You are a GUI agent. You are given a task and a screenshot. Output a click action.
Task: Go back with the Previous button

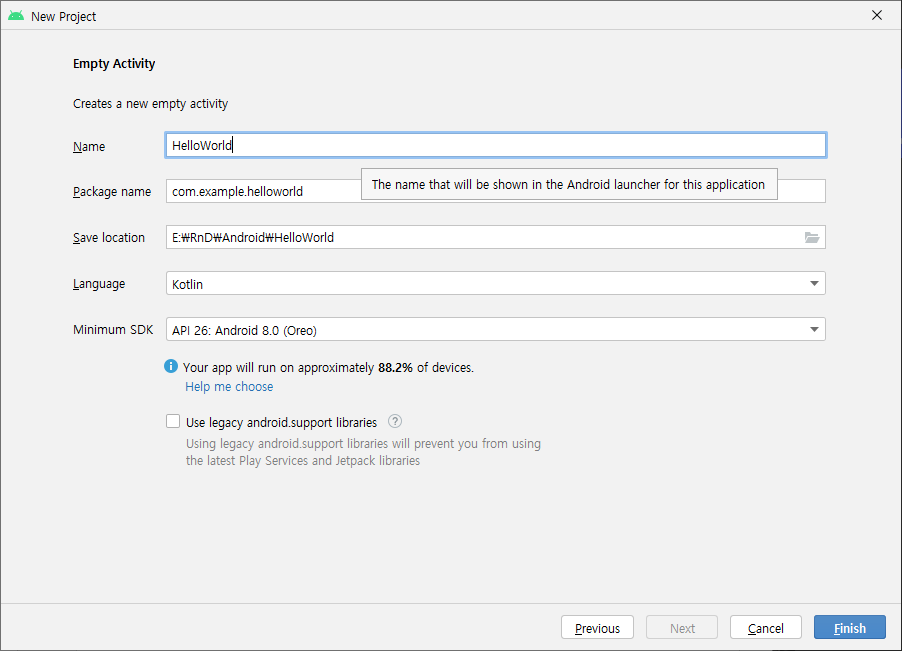click(x=597, y=627)
